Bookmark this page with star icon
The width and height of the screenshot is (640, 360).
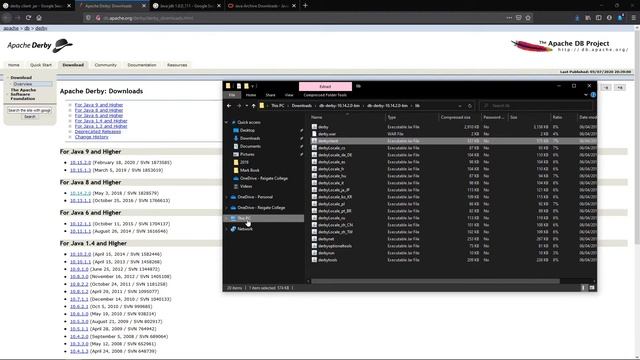coord(528,18)
